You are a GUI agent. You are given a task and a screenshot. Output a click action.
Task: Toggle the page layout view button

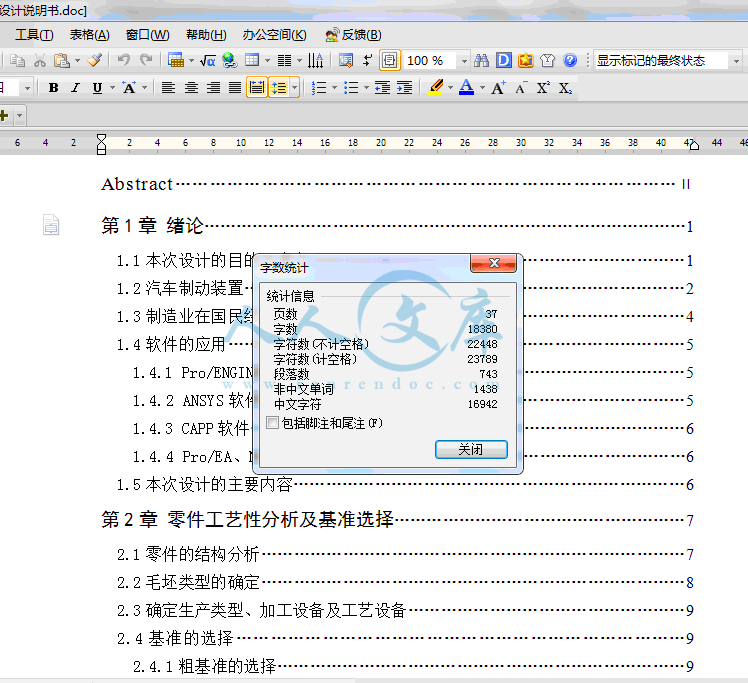click(x=390, y=61)
